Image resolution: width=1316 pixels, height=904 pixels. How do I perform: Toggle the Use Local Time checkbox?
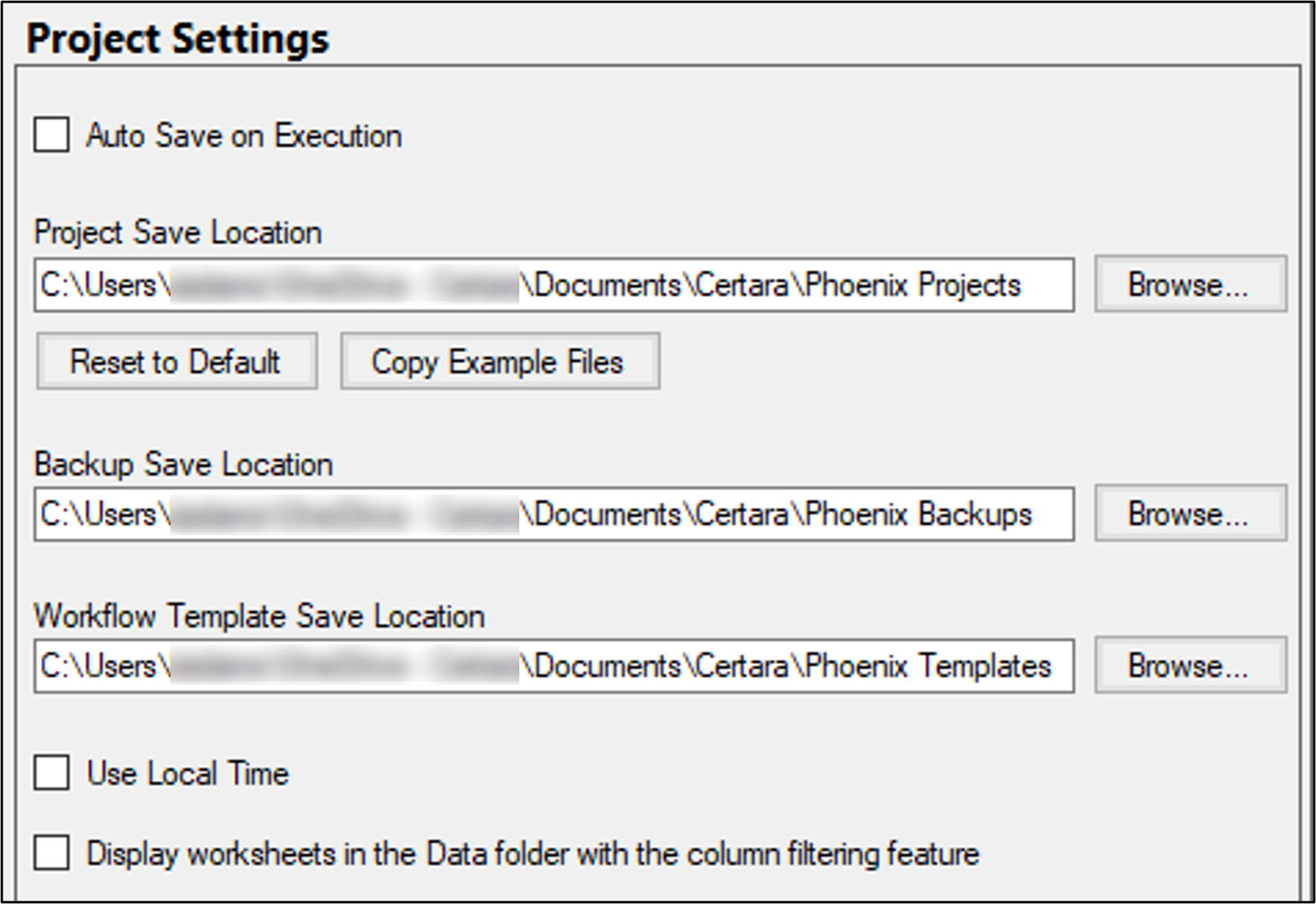(x=51, y=773)
